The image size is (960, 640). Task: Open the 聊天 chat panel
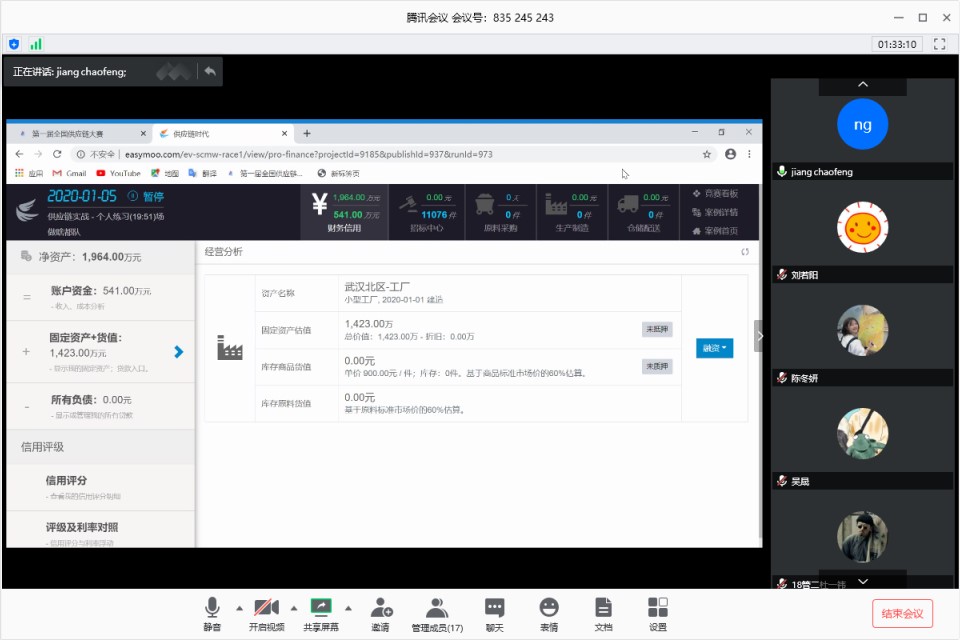click(x=494, y=613)
